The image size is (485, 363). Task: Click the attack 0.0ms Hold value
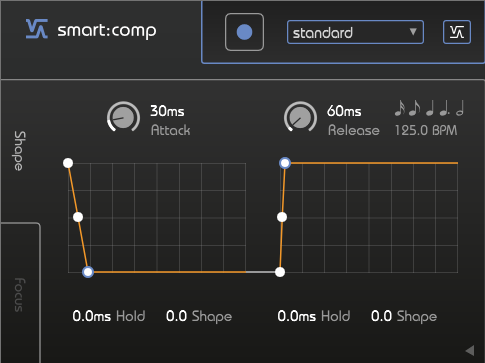click(92, 316)
